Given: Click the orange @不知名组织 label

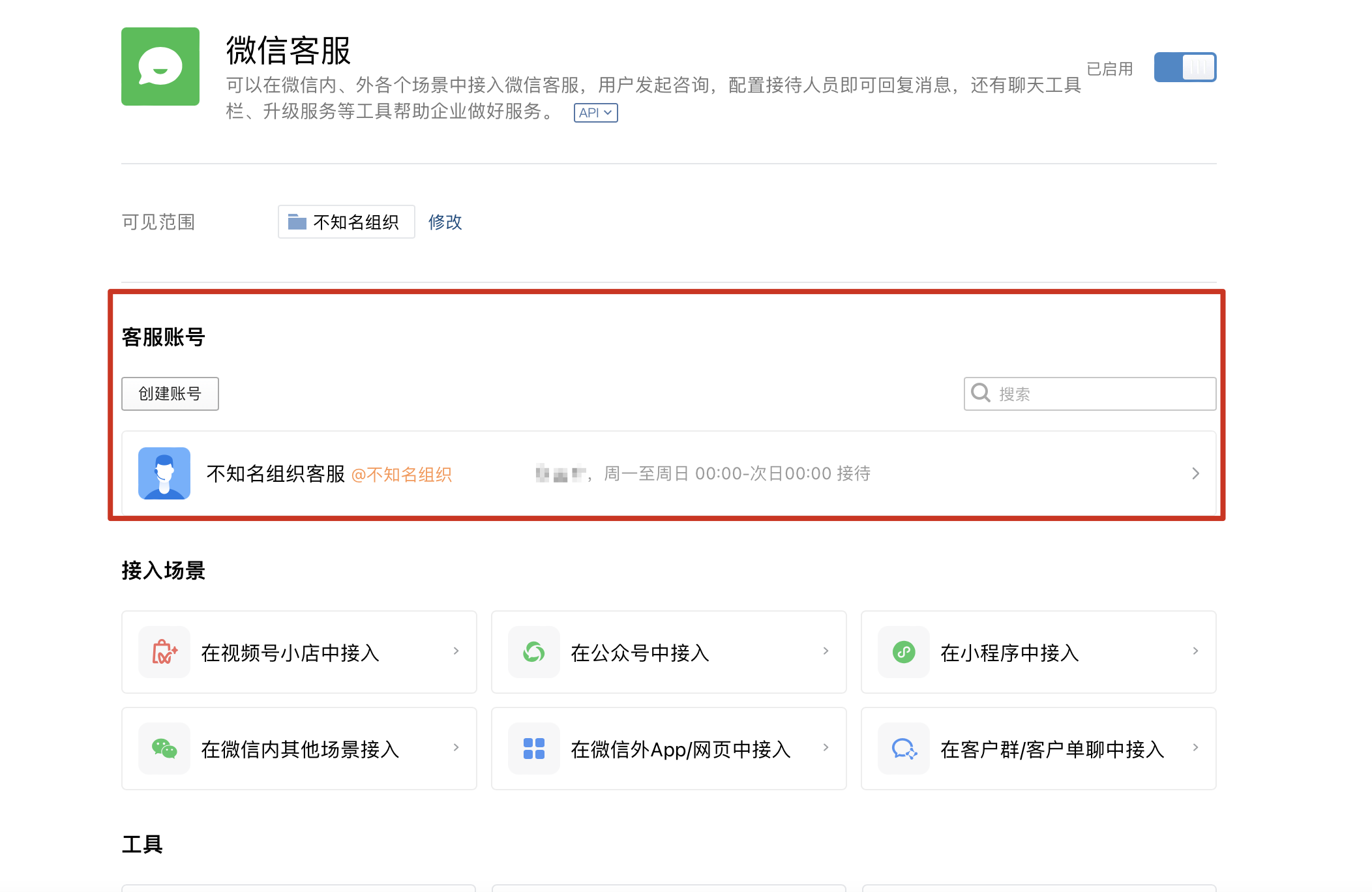Looking at the screenshot, I should pos(402,475).
